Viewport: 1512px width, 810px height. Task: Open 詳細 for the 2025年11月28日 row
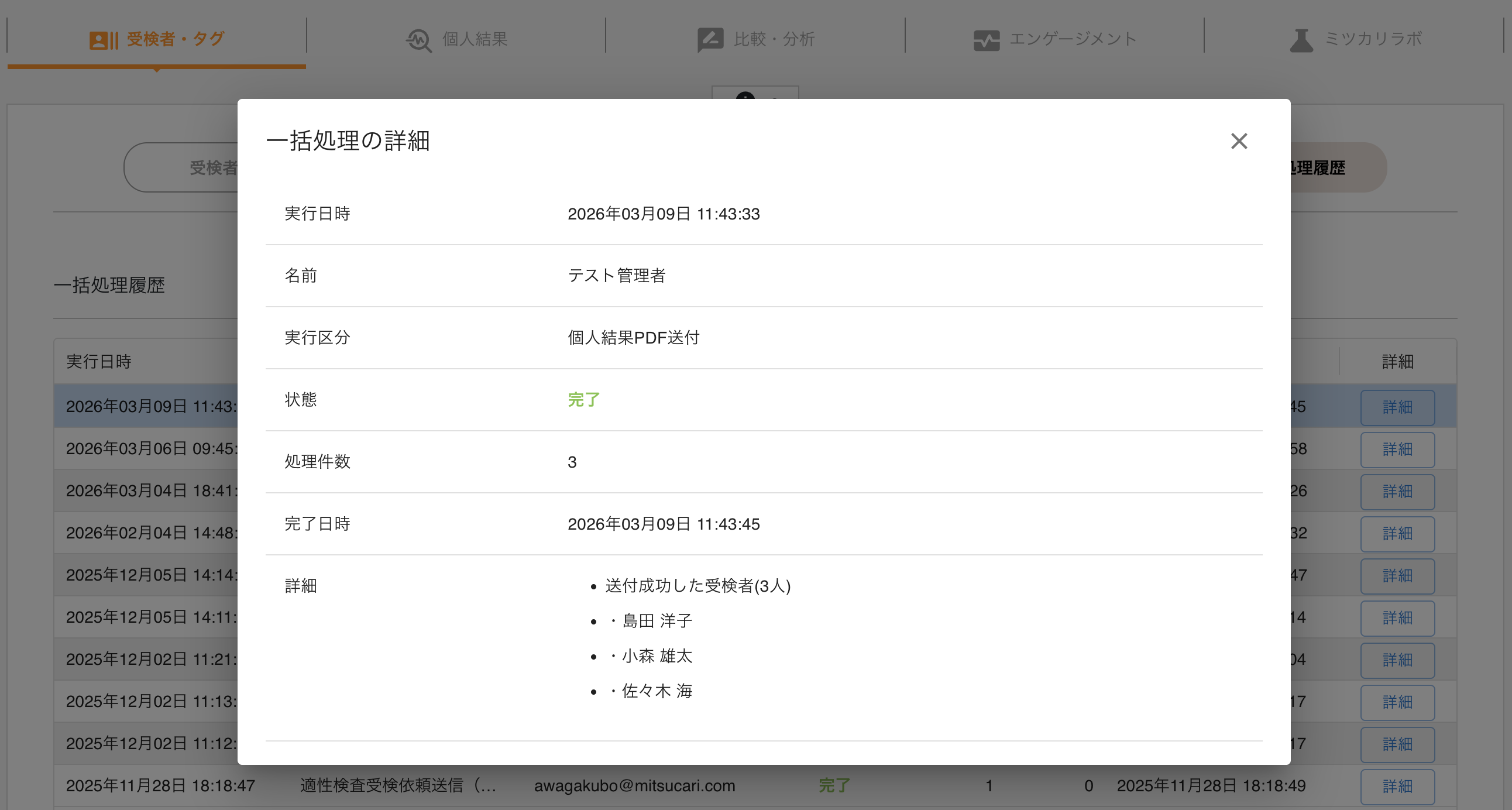click(x=1397, y=787)
